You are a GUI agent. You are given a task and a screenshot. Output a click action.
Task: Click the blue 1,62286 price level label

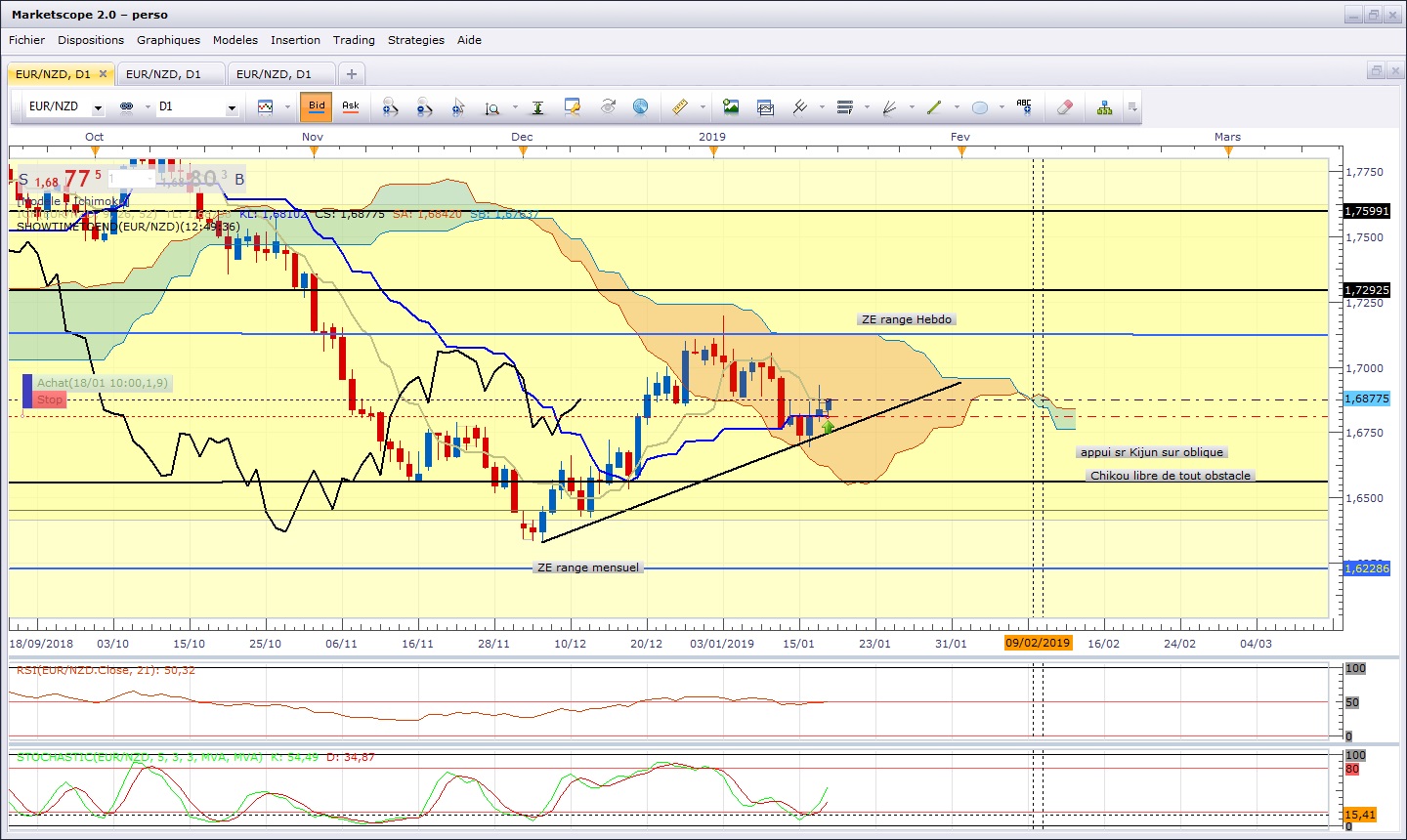click(x=1367, y=568)
